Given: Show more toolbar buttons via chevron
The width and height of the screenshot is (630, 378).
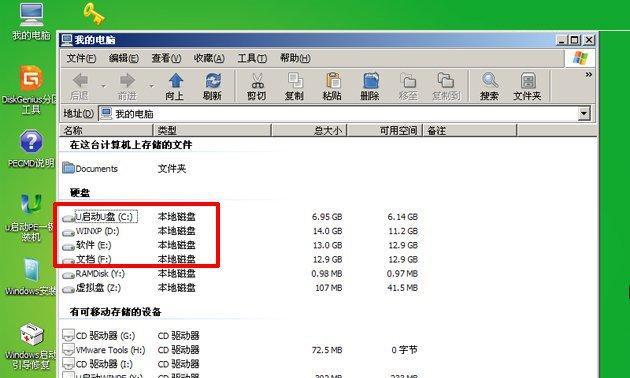Looking at the screenshot, I should click(x=589, y=75).
